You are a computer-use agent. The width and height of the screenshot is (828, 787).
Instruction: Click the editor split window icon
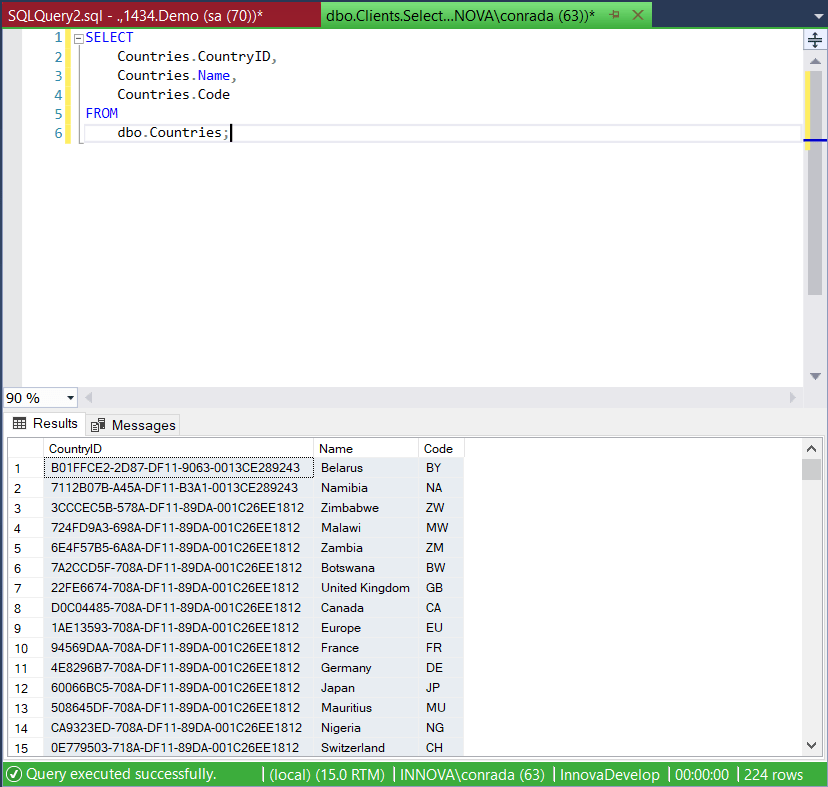(815, 40)
